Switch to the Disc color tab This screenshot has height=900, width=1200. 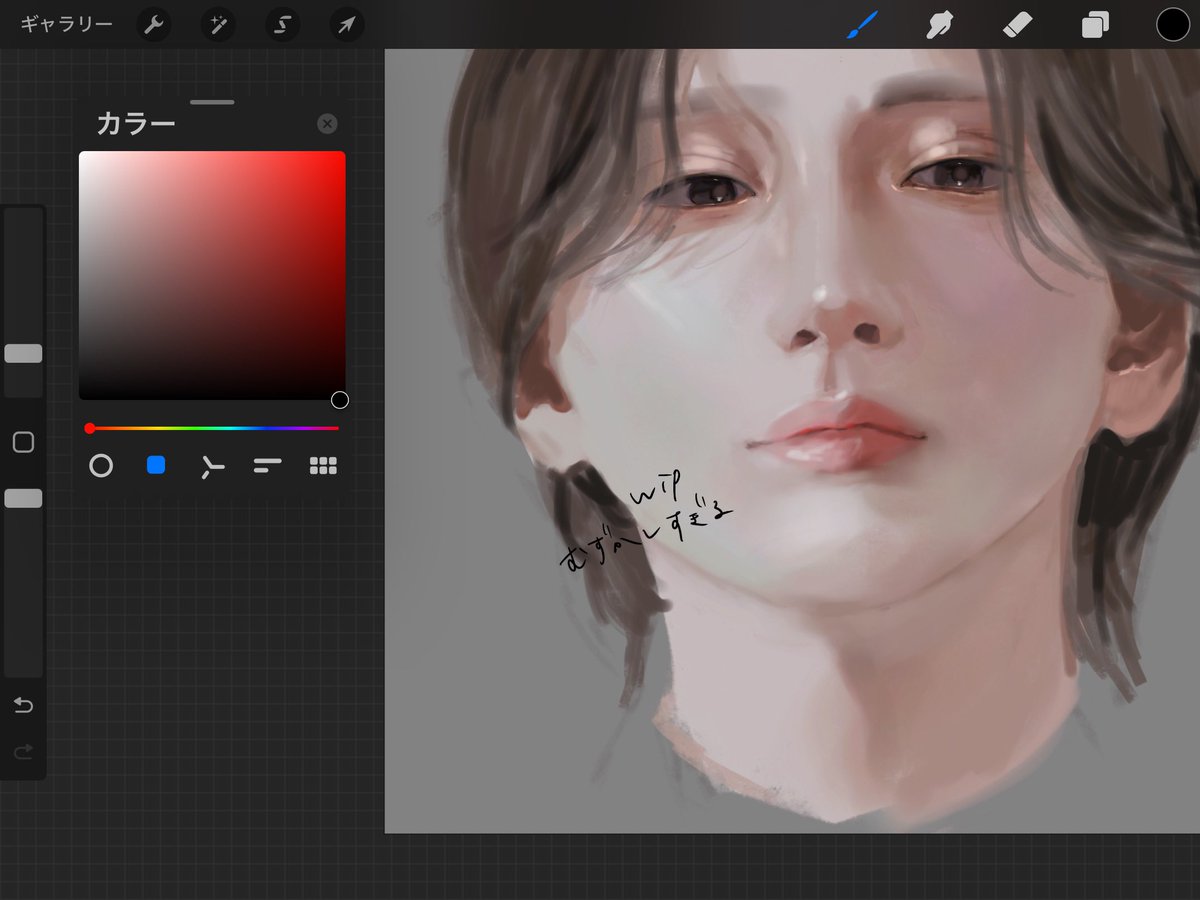pos(101,465)
